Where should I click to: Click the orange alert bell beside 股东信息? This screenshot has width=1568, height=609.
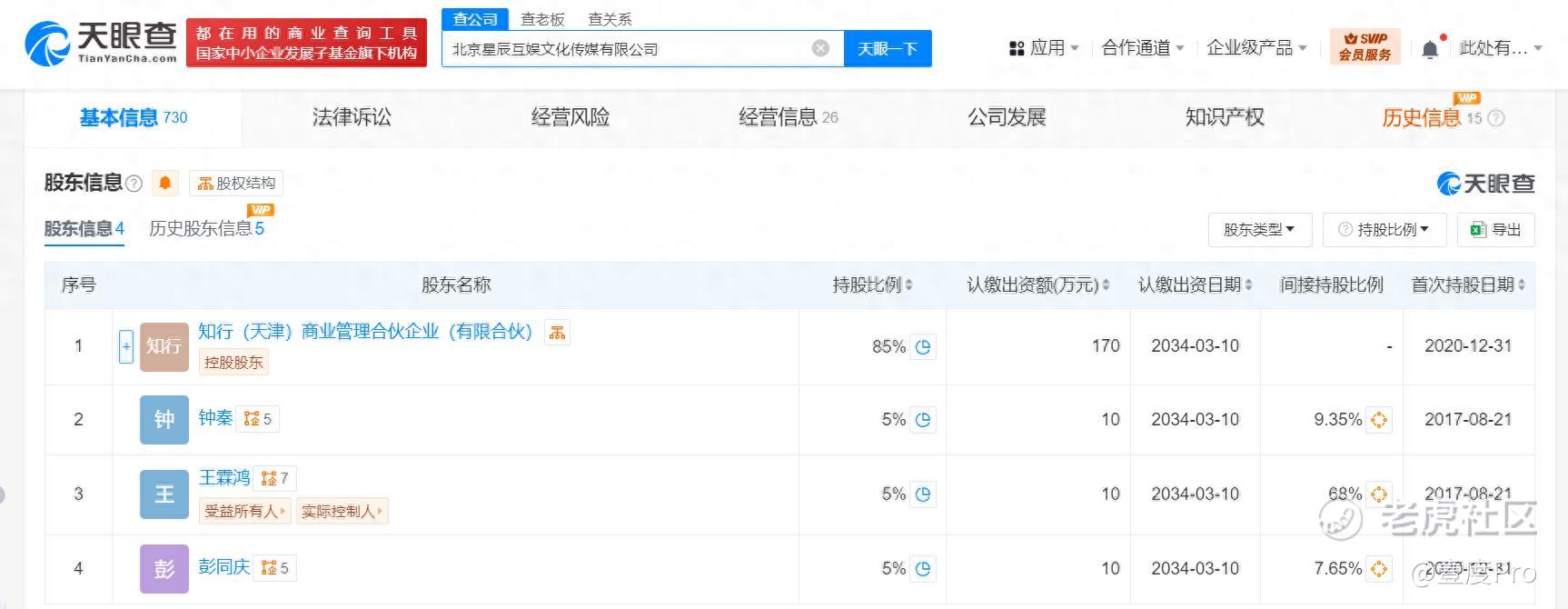(164, 183)
